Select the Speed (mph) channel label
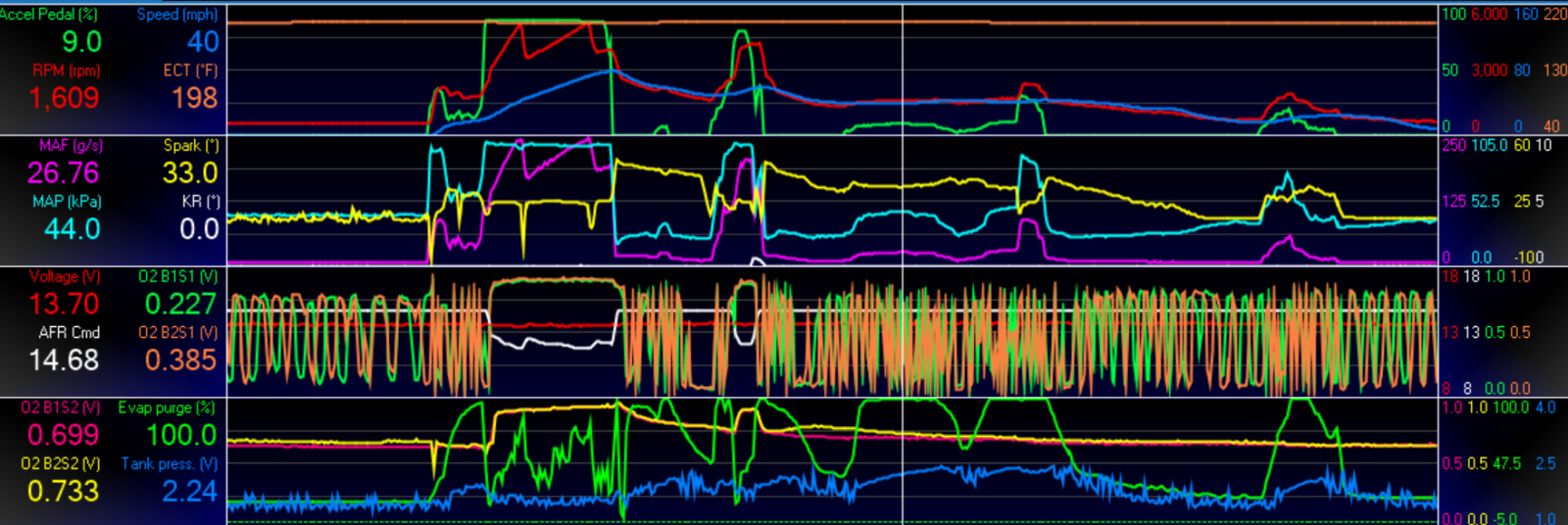1568x525 pixels. (x=177, y=14)
